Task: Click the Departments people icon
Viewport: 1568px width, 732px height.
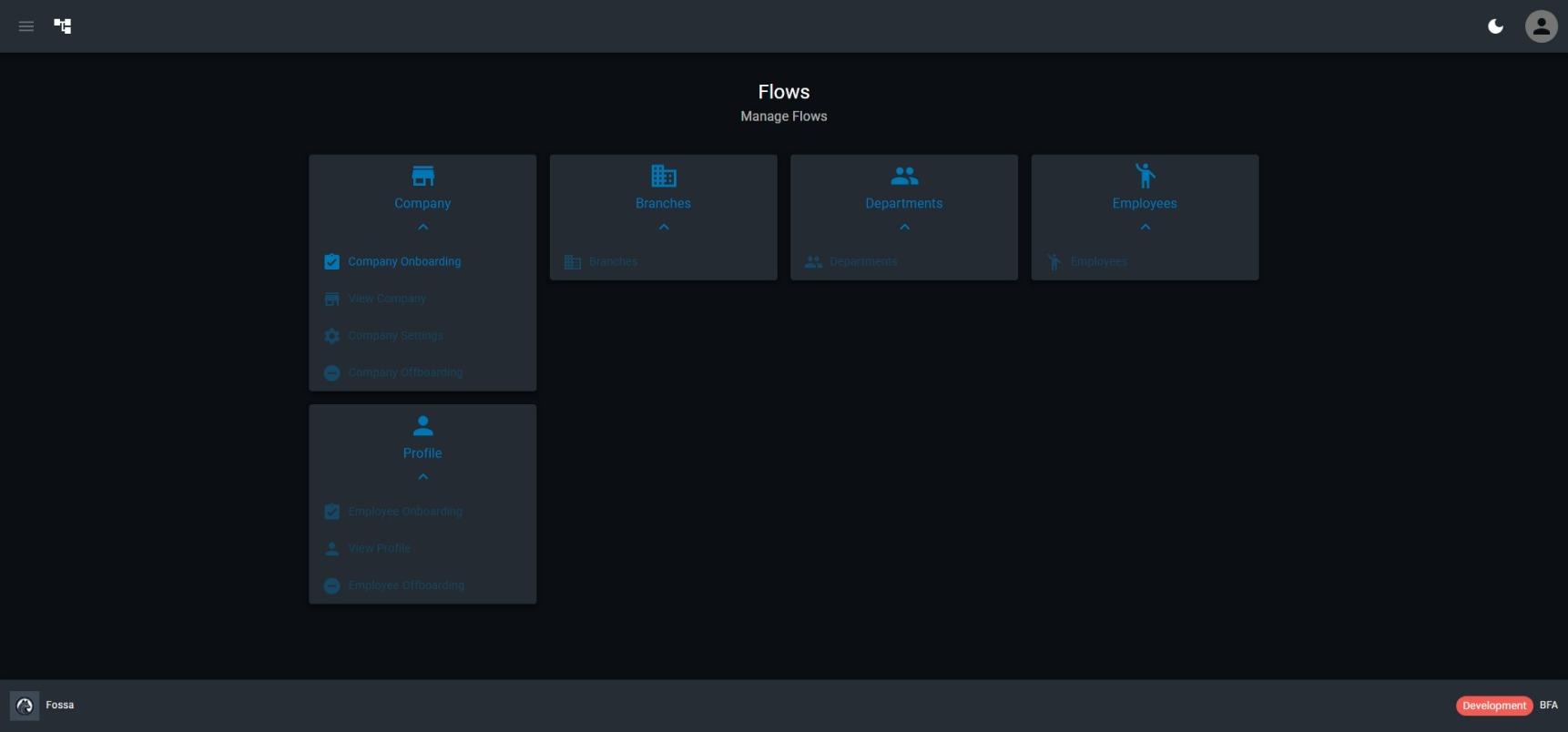Action: point(904,176)
